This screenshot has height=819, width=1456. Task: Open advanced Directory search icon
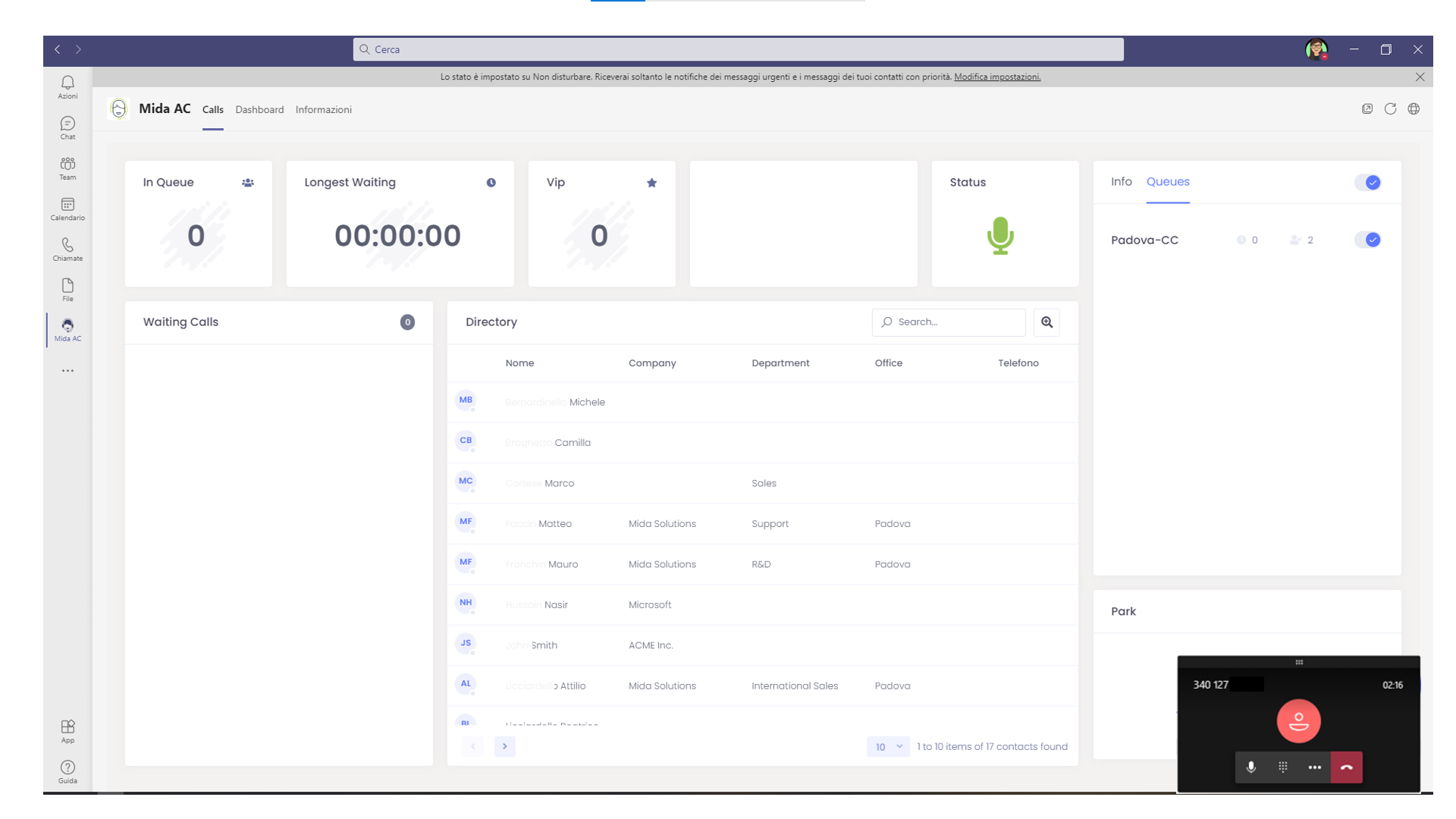tap(1046, 322)
